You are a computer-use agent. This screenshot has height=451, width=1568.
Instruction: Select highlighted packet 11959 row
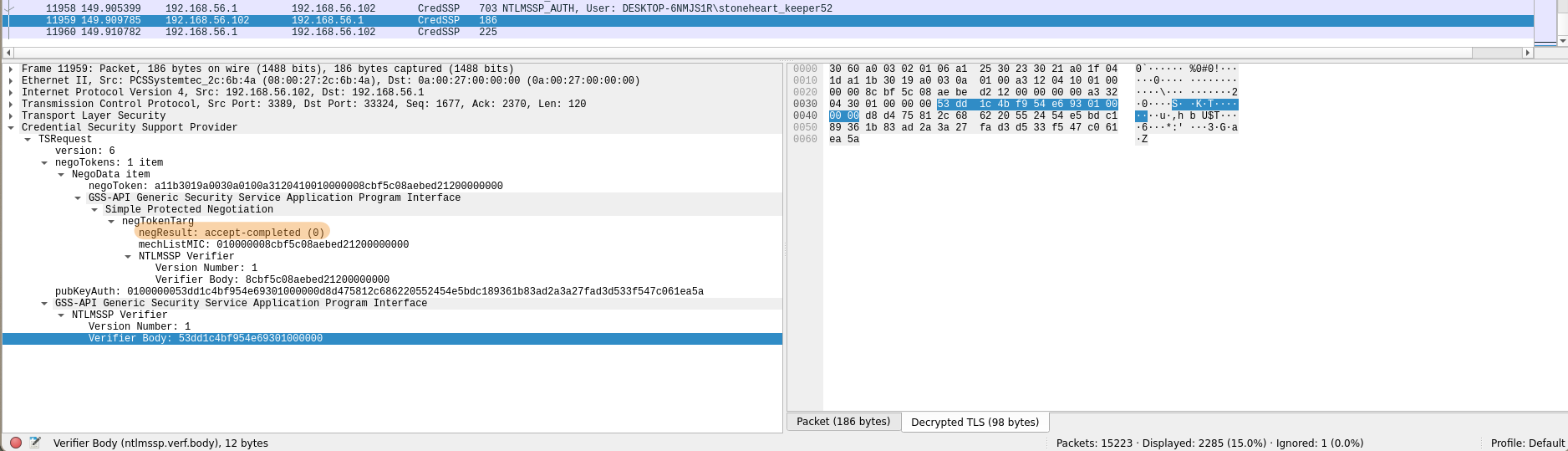(768, 20)
